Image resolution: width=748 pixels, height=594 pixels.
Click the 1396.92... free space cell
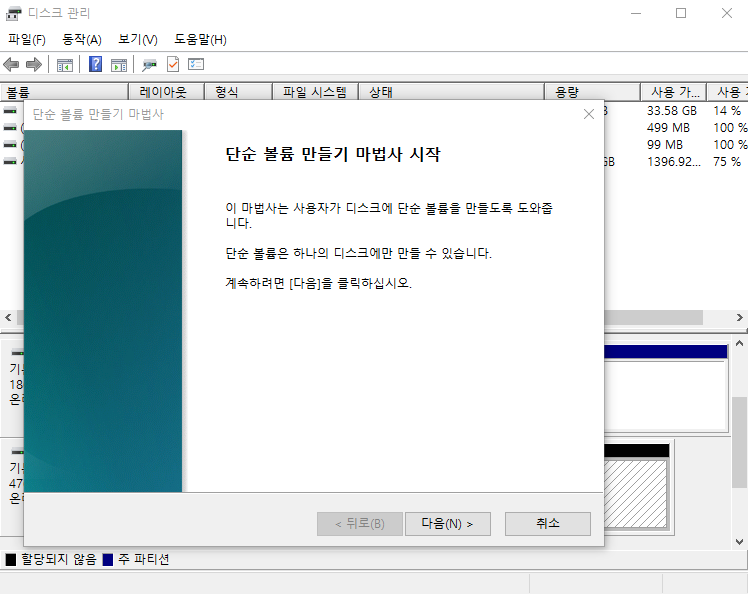[674, 162]
